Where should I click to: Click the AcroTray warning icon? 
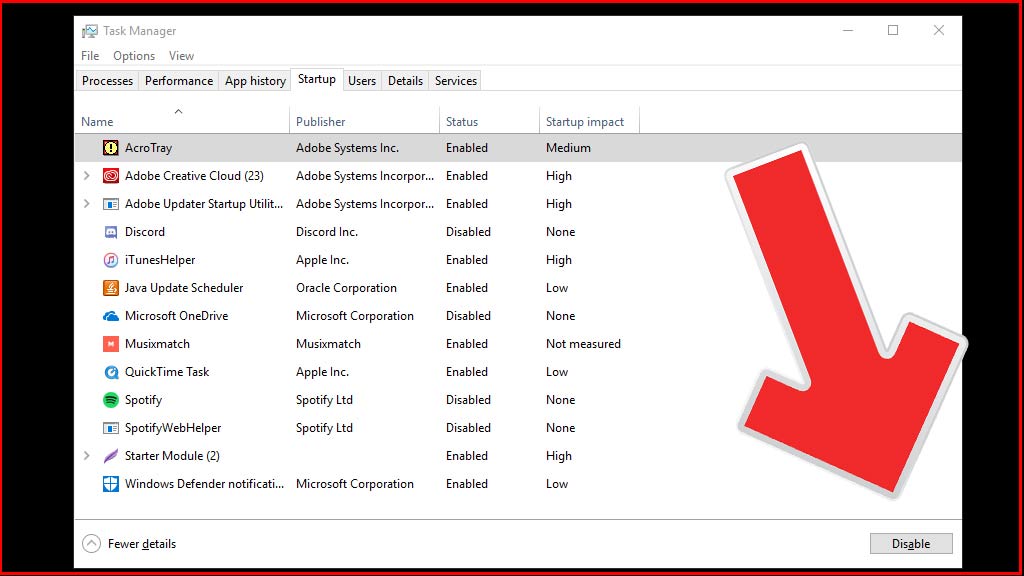coord(110,147)
